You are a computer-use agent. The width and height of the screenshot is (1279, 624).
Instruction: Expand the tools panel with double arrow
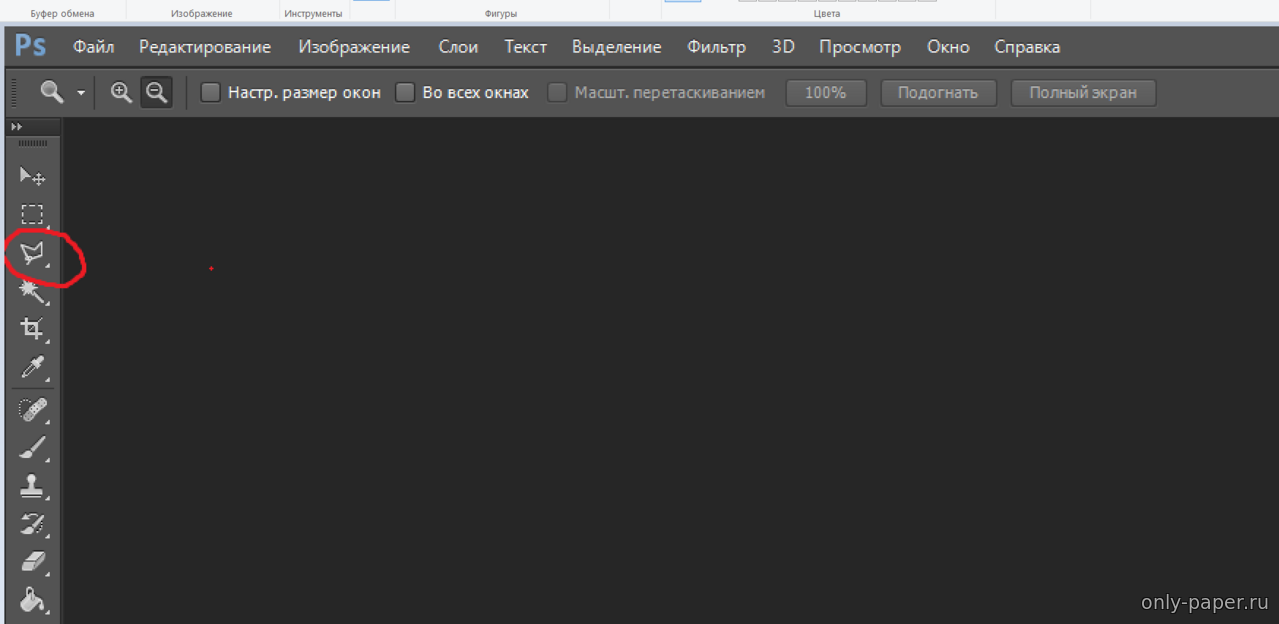click(x=16, y=127)
